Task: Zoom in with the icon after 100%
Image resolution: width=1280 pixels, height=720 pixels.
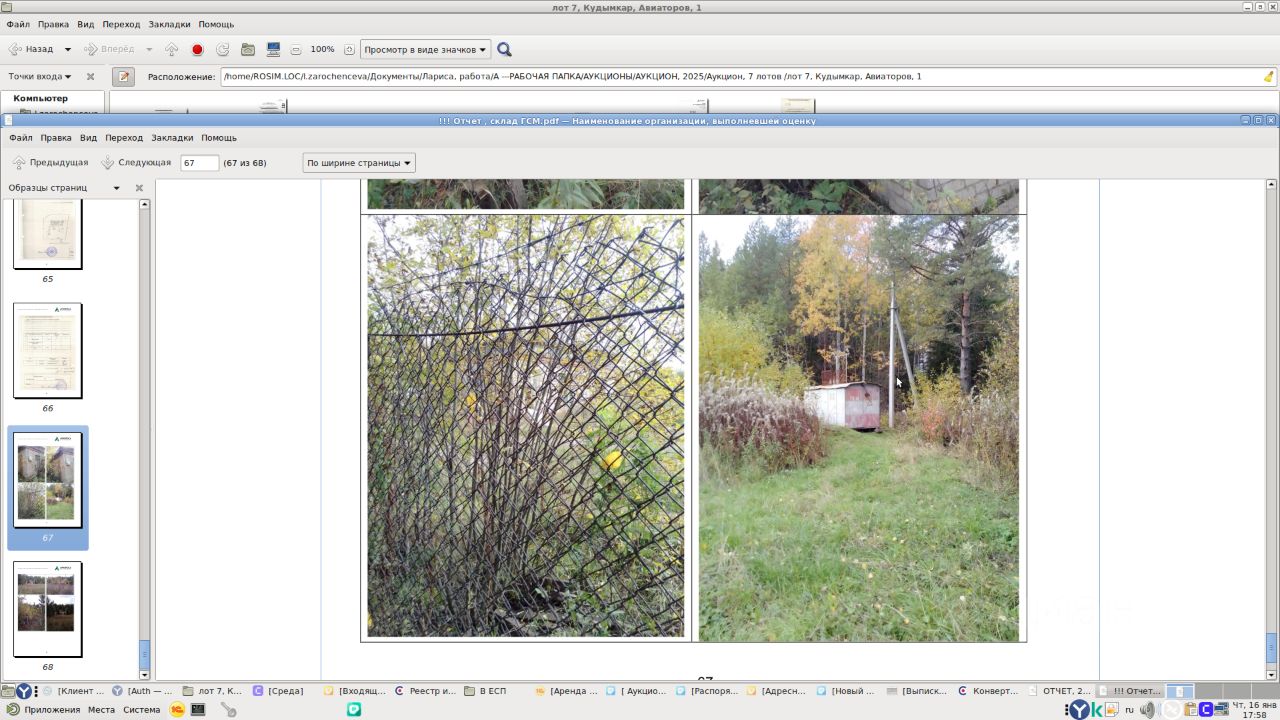Action: [x=349, y=50]
